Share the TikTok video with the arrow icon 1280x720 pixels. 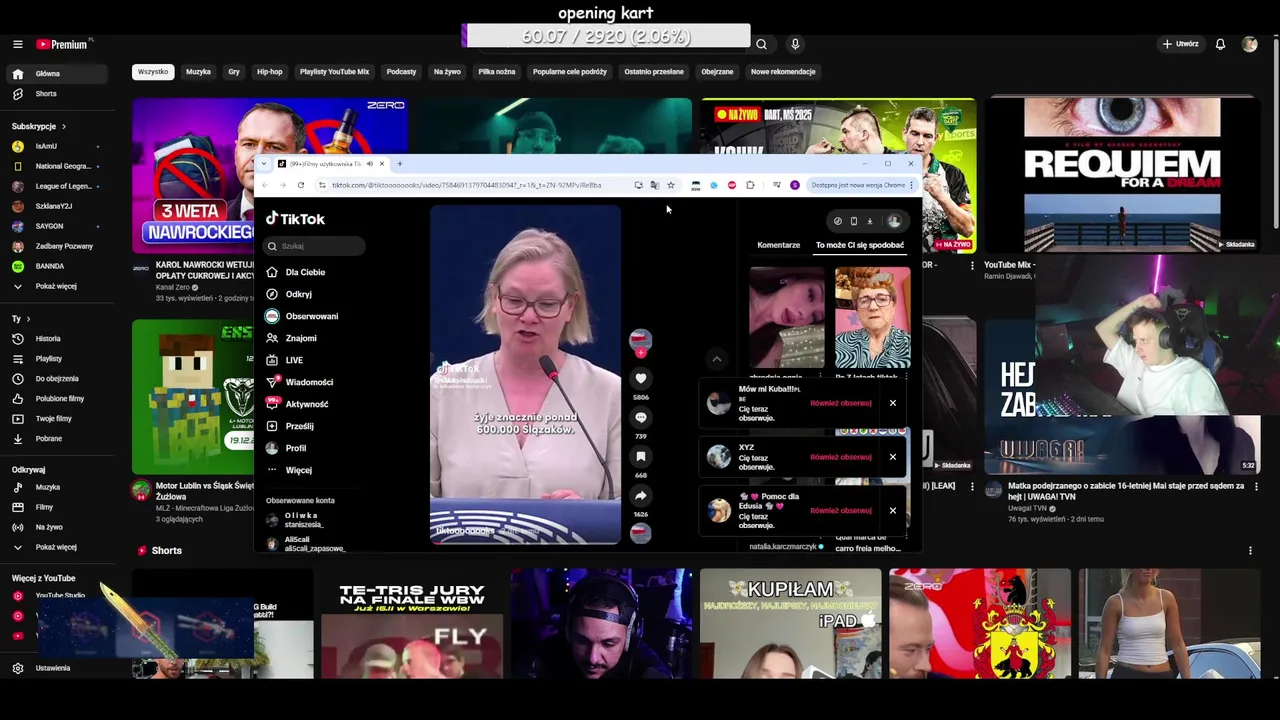tap(641, 495)
